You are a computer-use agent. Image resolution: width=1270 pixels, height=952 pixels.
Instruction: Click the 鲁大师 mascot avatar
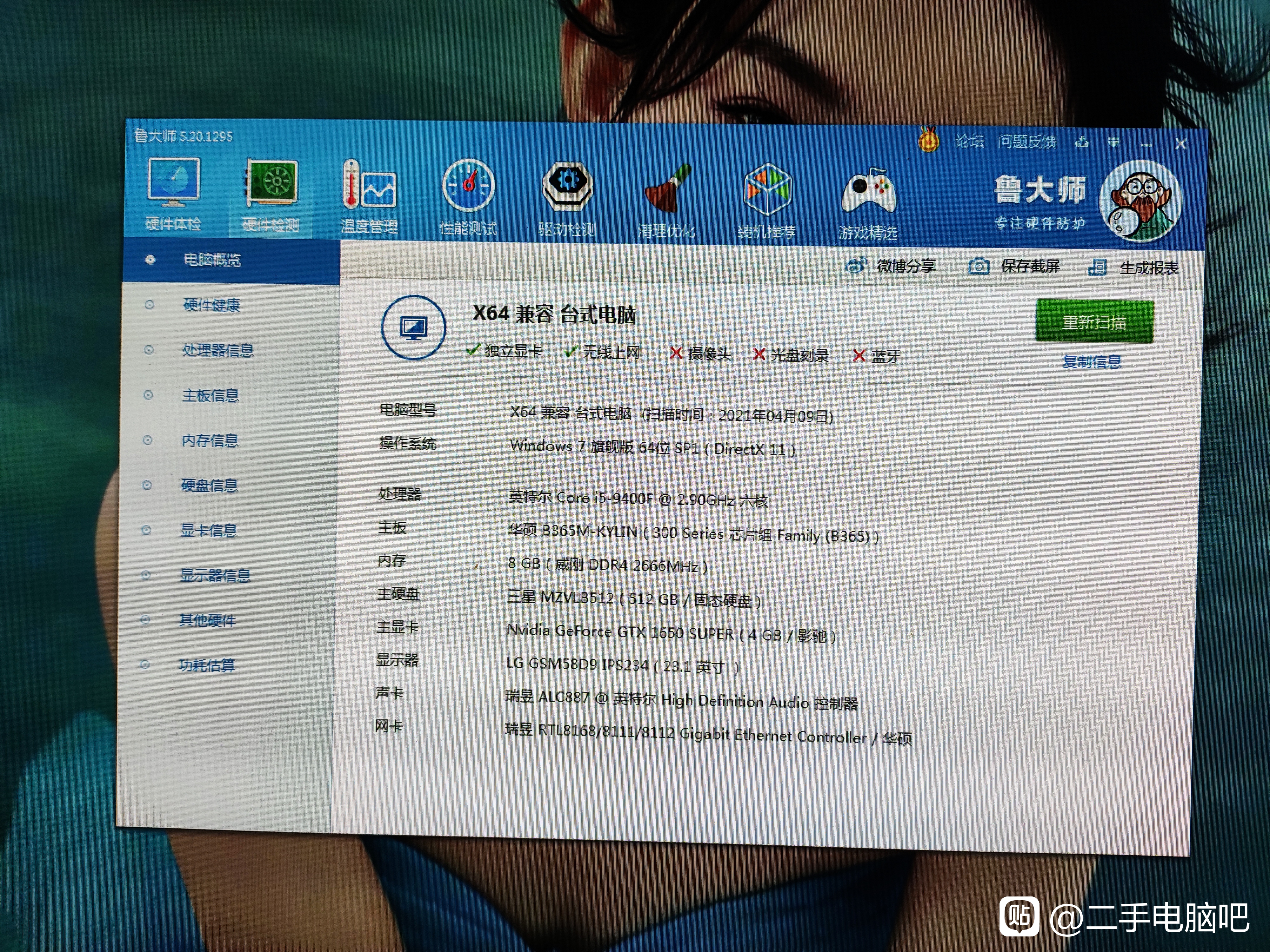tap(1140, 202)
